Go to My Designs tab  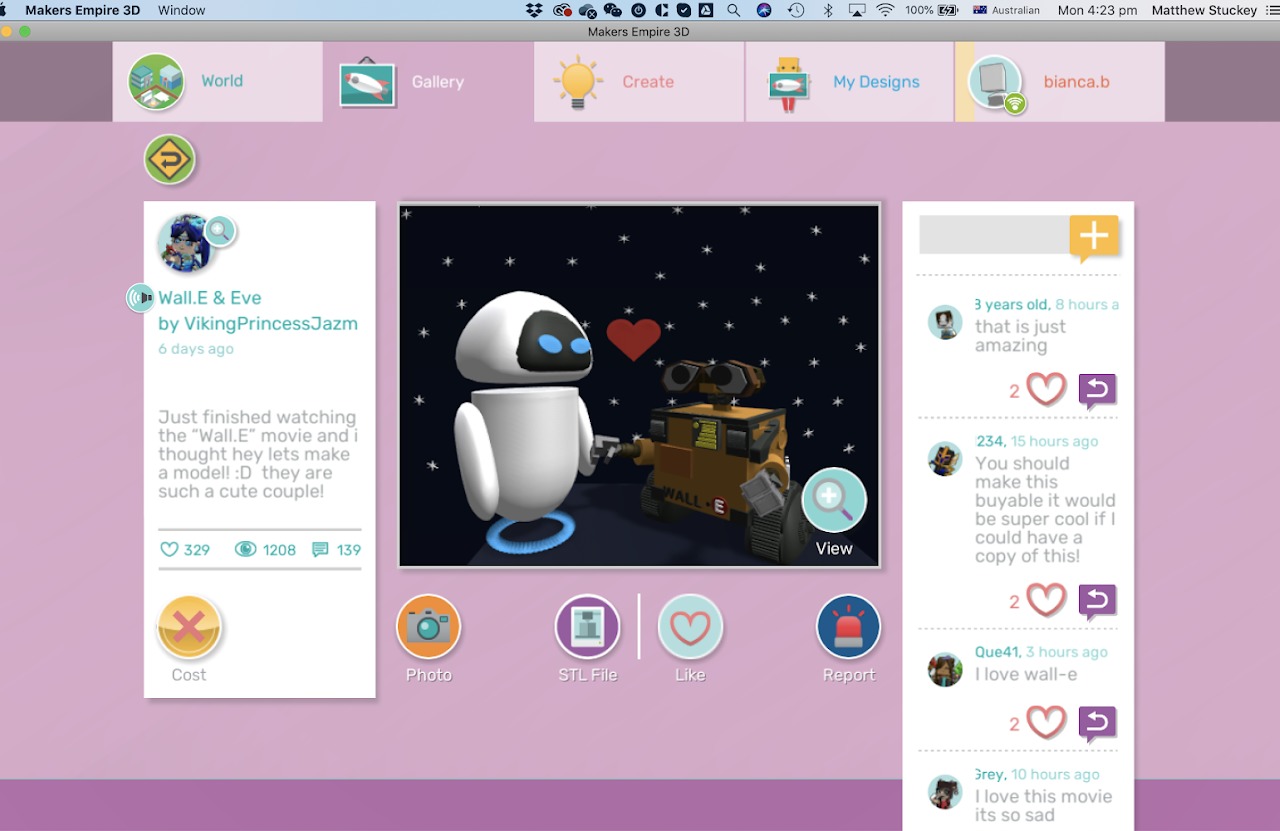[x=849, y=82]
